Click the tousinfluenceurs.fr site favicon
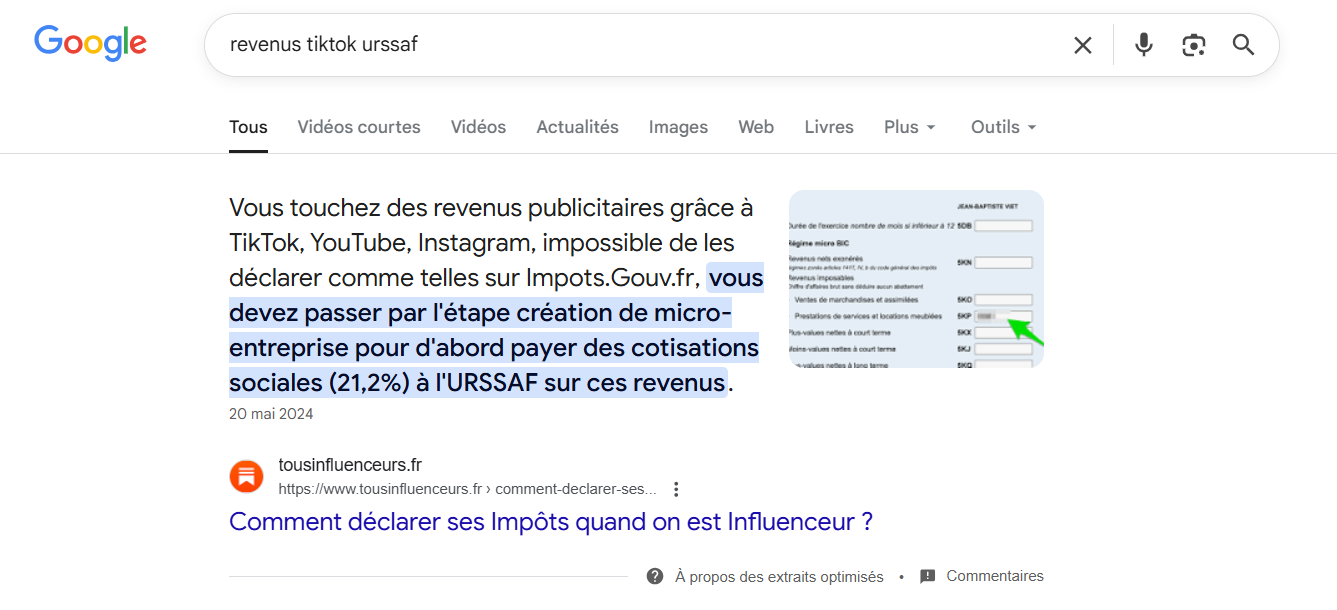The width and height of the screenshot is (1337, 610). tap(246, 477)
